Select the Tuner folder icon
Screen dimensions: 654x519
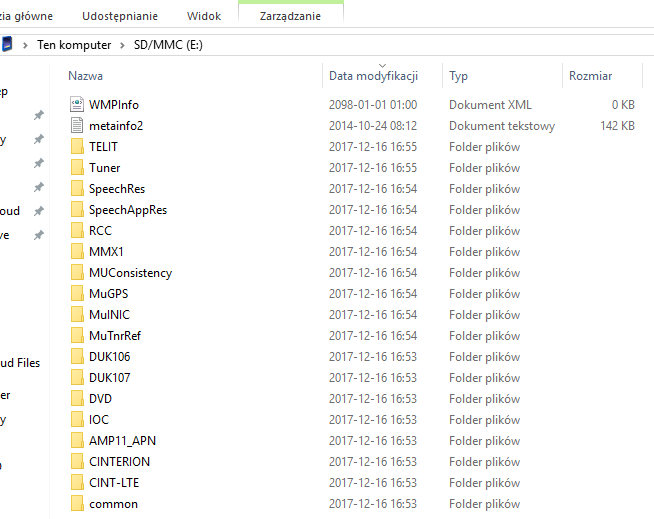[78, 168]
